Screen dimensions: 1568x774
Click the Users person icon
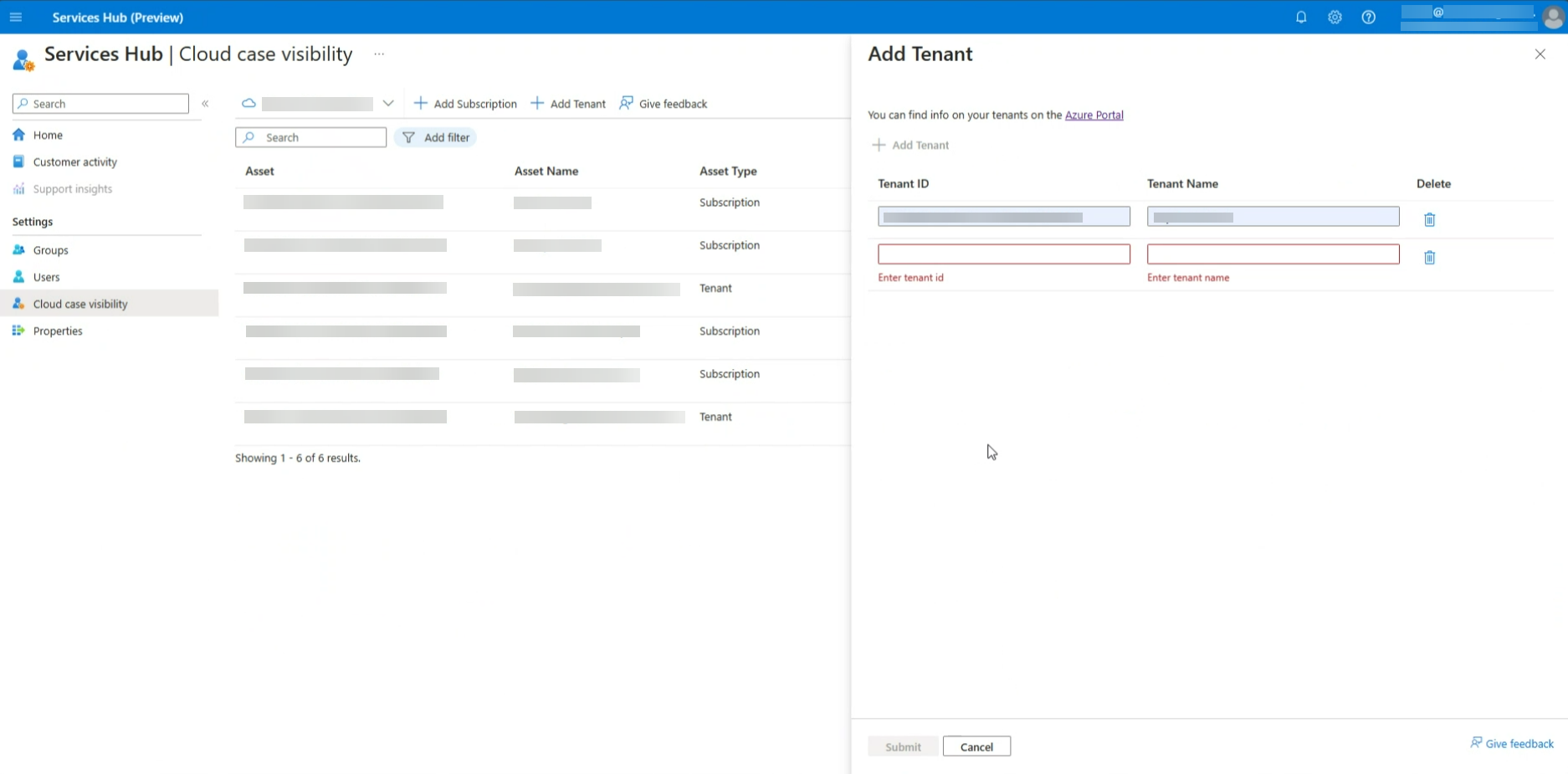pyautogui.click(x=18, y=277)
